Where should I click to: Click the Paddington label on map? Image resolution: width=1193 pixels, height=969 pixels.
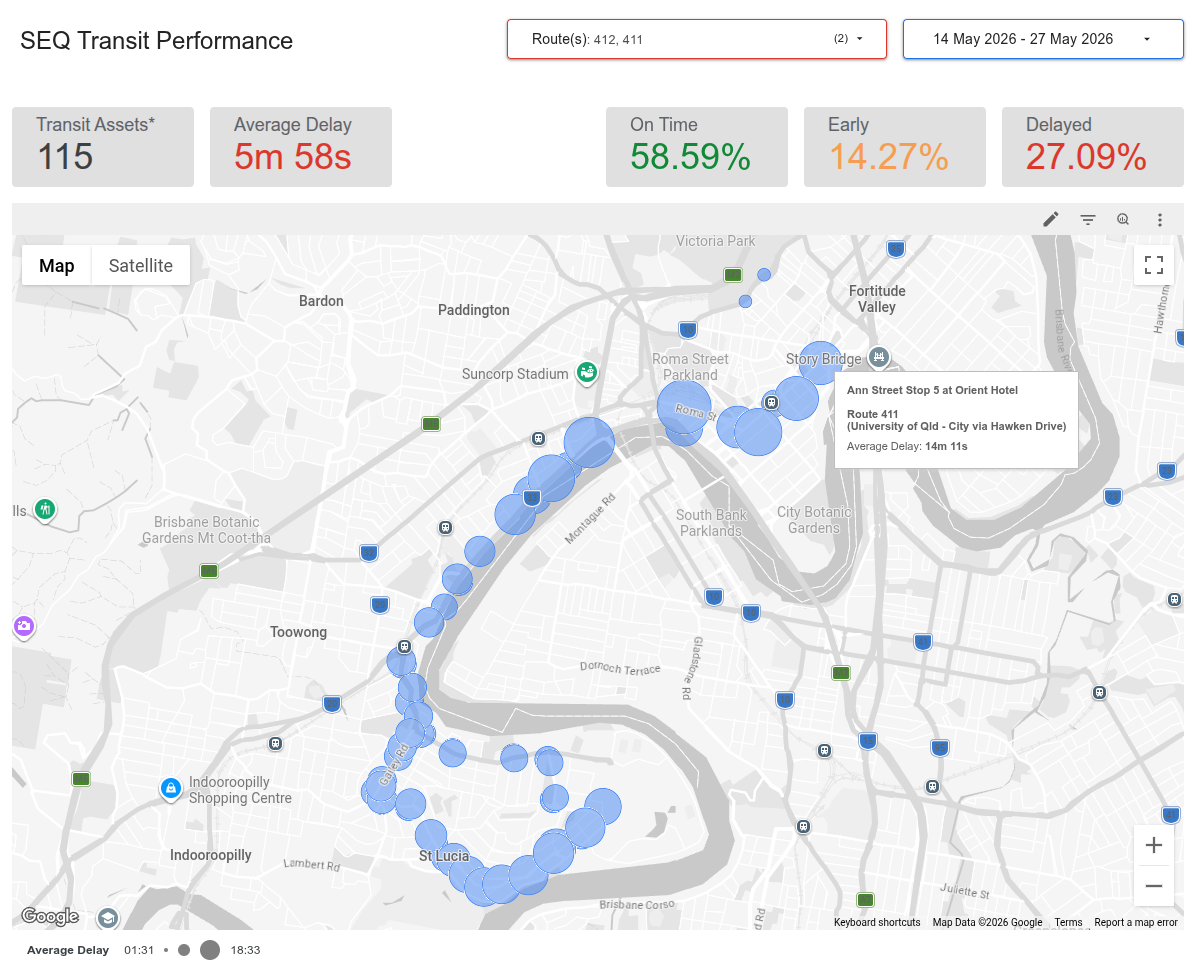click(x=473, y=310)
